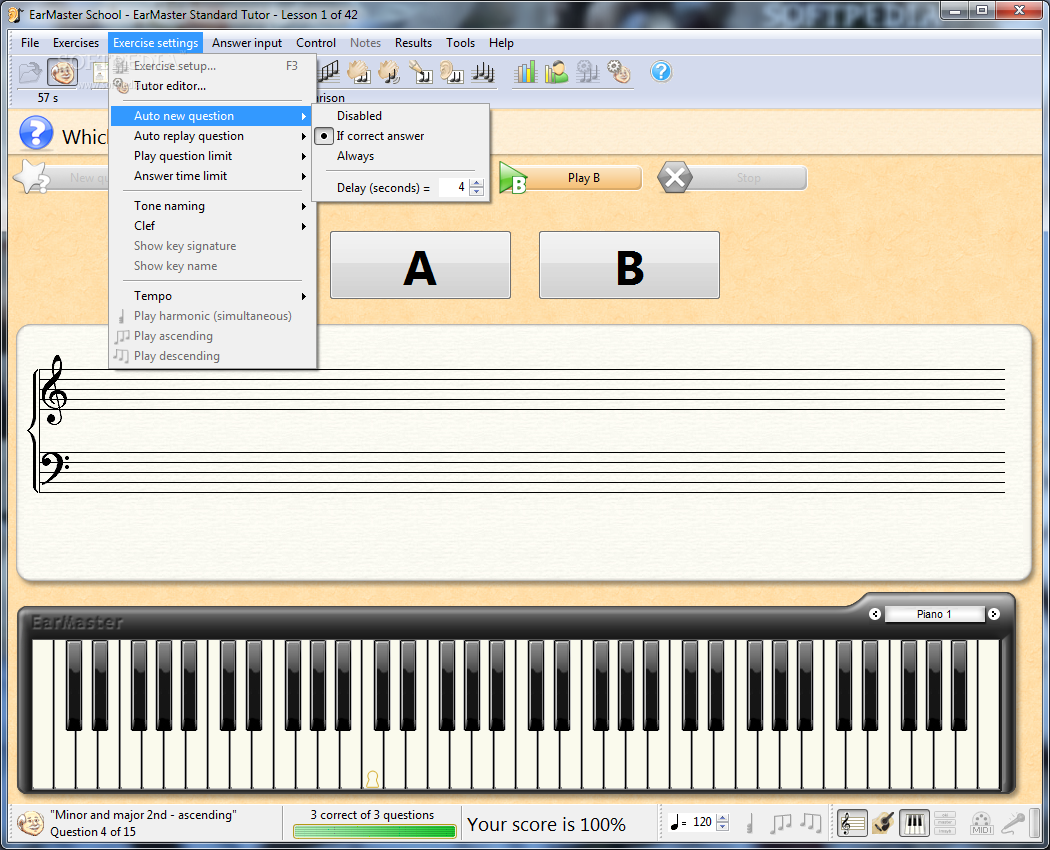Screen dimensions: 1050x850
Task: Click the open folder toolbar icon
Action: pos(30,72)
